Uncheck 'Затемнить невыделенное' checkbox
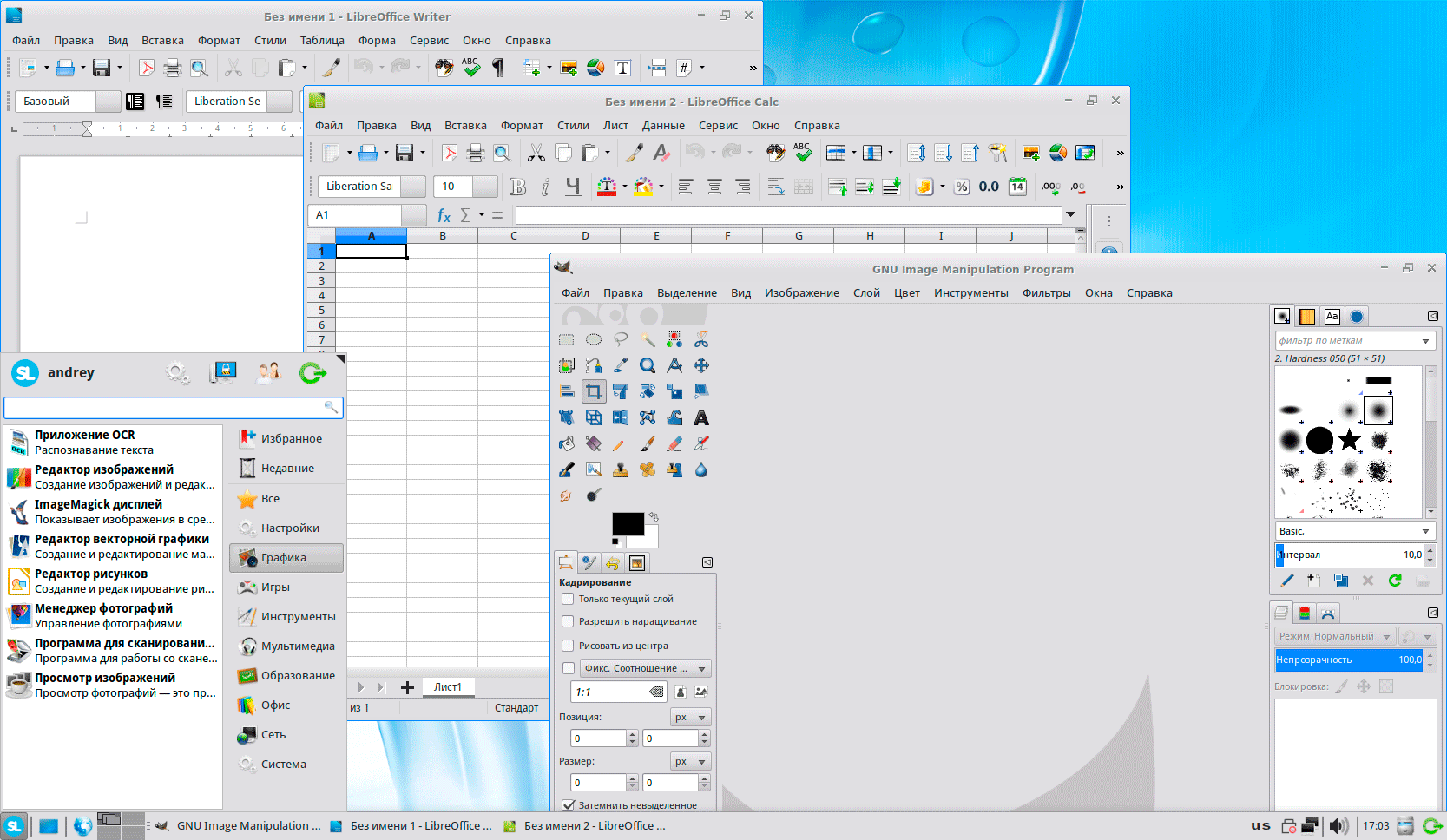Image resolution: width=1447 pixels, height=840 pixels. tap(569, 805)
